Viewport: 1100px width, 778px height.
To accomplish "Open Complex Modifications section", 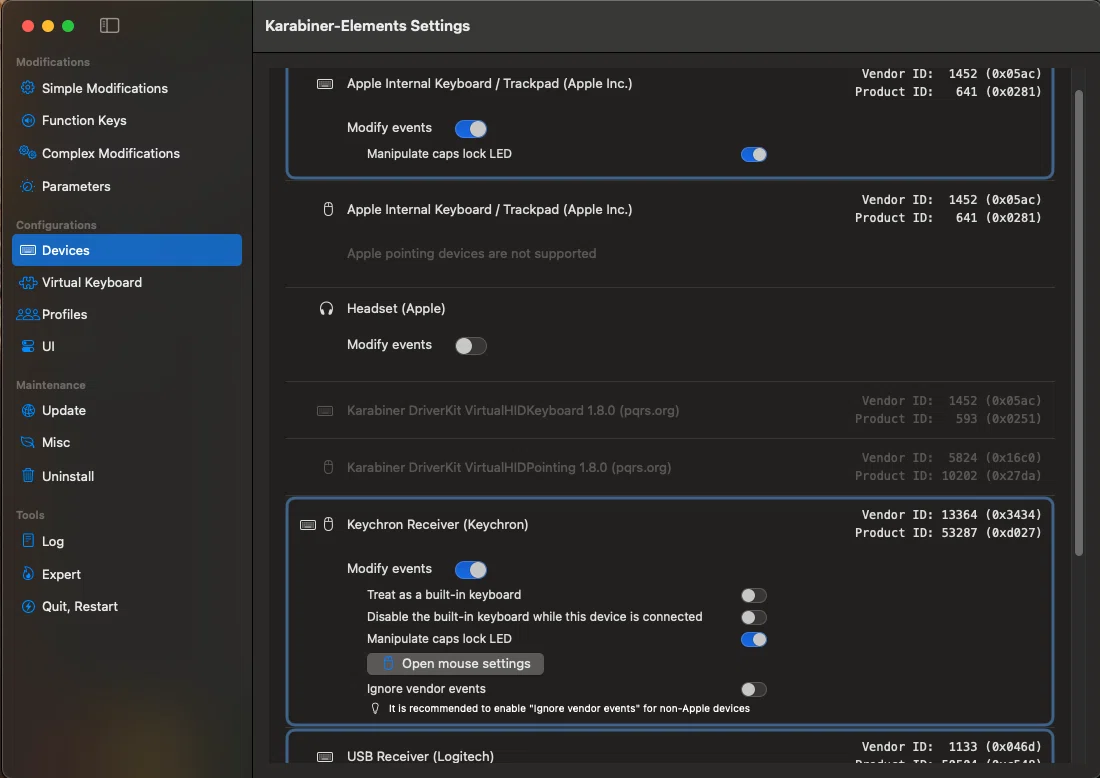I will (x=127, y=153).
